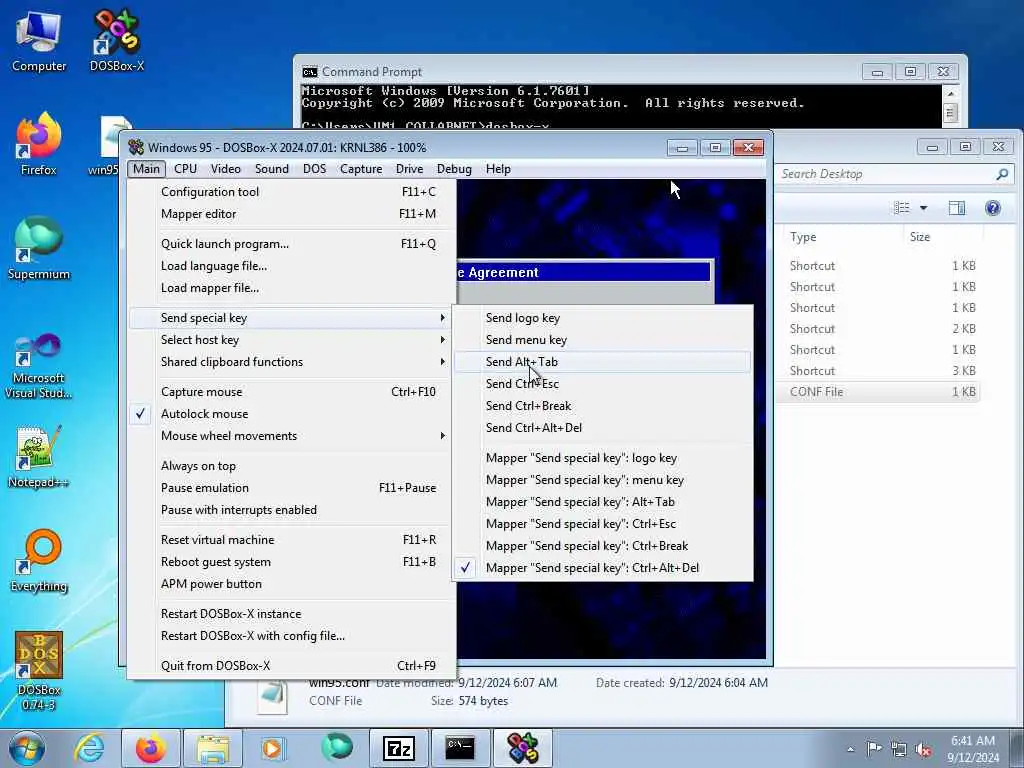Select the Firefox desktop shortcut
The image size is (1024, 768).
click(39, 144)
